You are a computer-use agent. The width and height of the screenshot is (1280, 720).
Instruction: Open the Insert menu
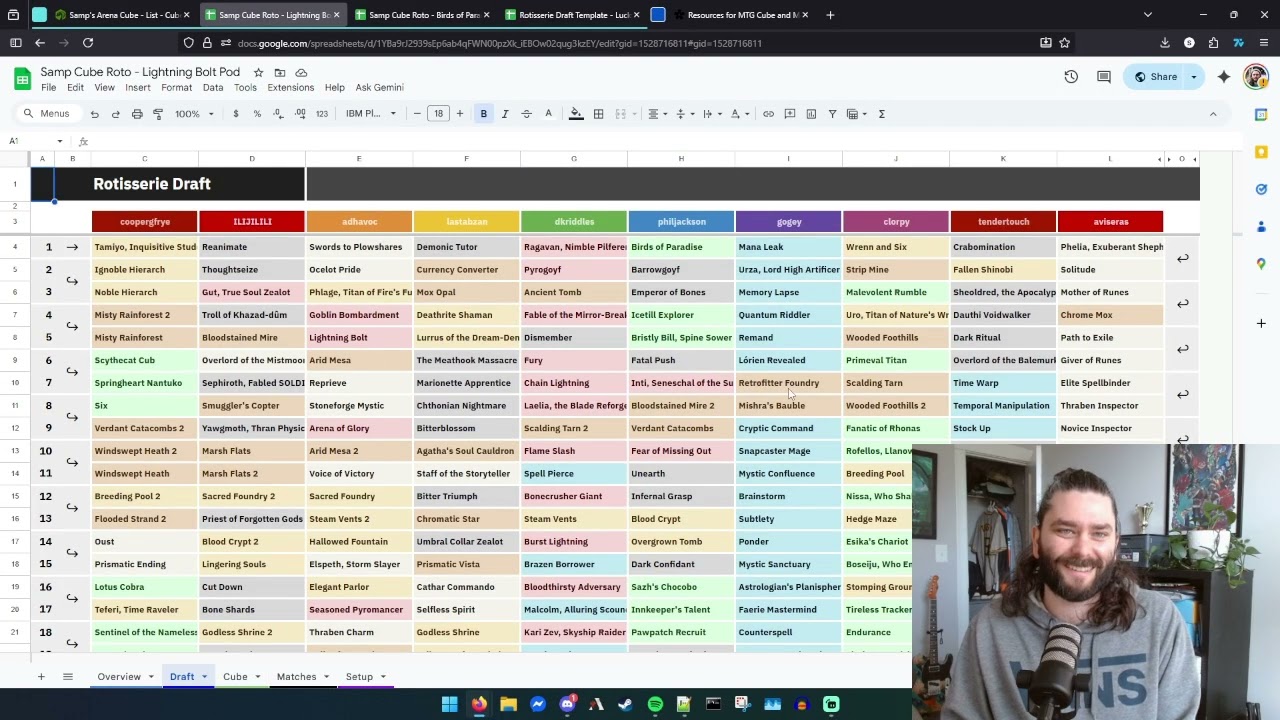[x=138, y=88]
